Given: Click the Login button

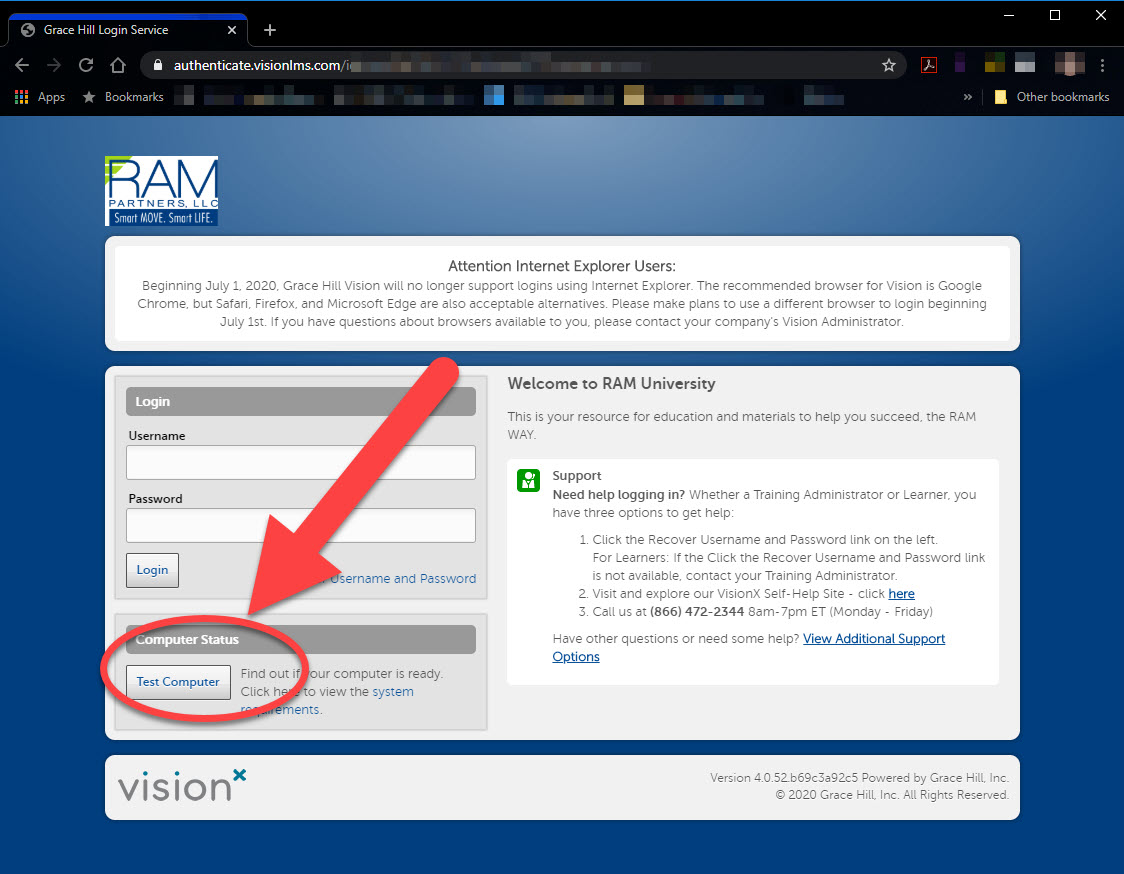Looking at the screenshot, I should click(x=153, y=570).
